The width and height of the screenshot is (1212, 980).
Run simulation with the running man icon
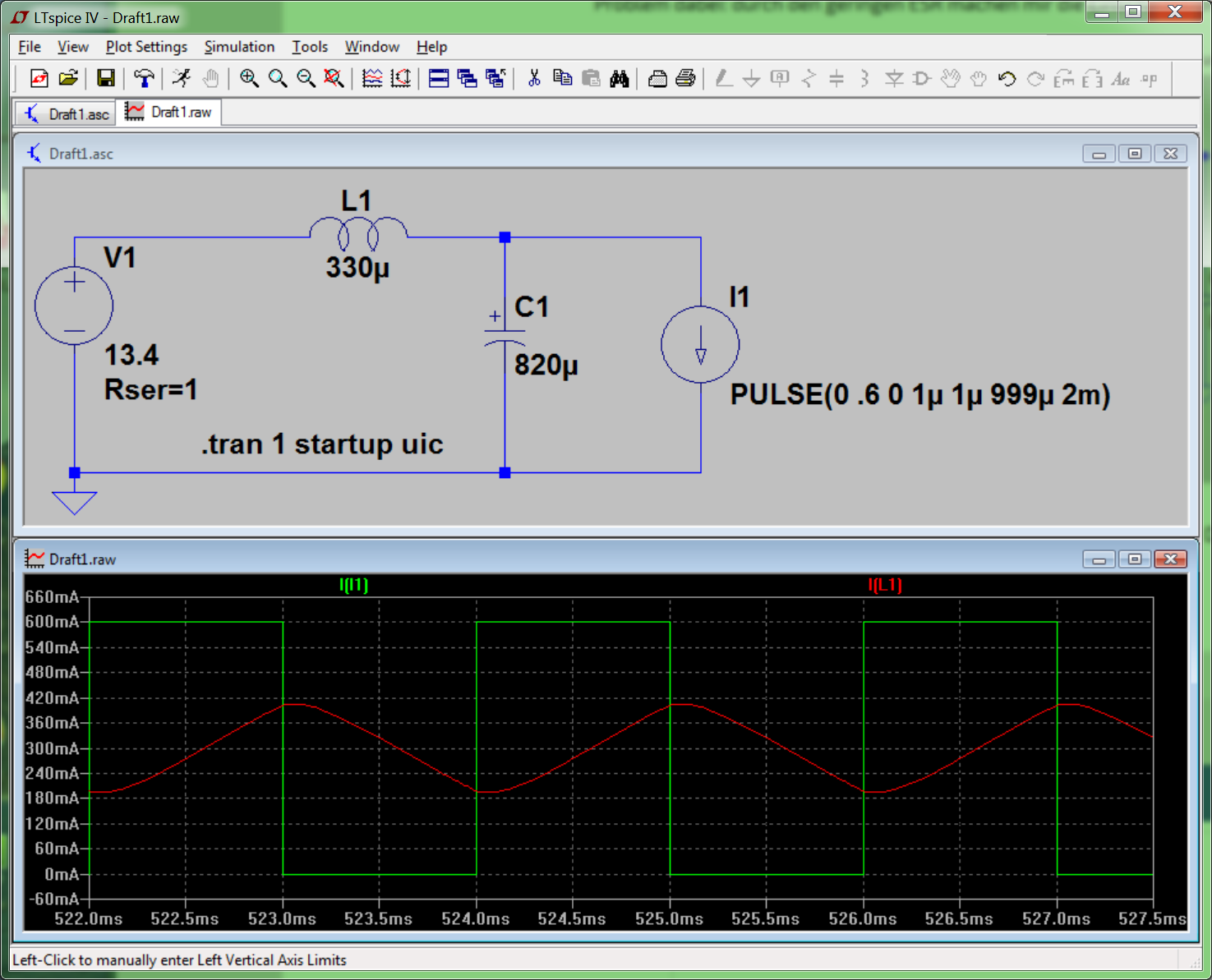(x=182, y=79)
